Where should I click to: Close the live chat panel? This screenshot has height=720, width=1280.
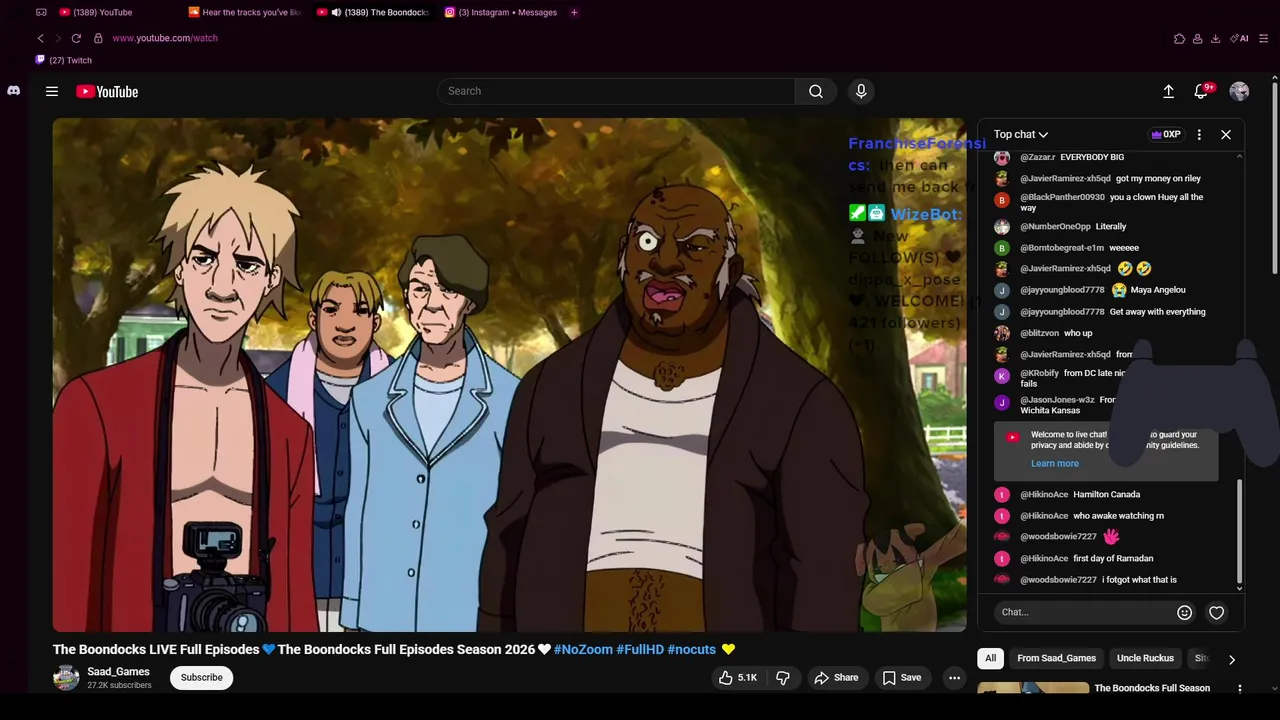(x=1226, y=134)
